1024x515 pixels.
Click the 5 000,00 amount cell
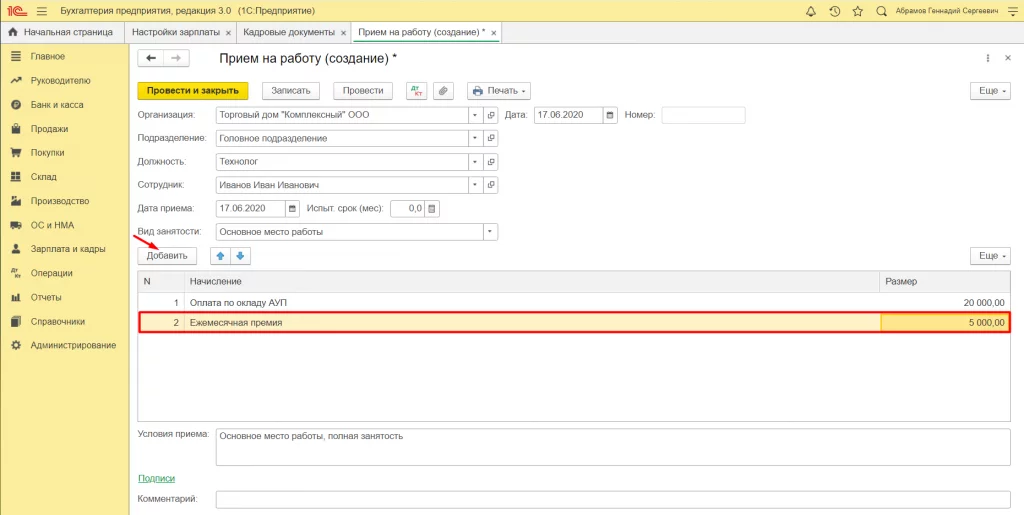point(945,322)
